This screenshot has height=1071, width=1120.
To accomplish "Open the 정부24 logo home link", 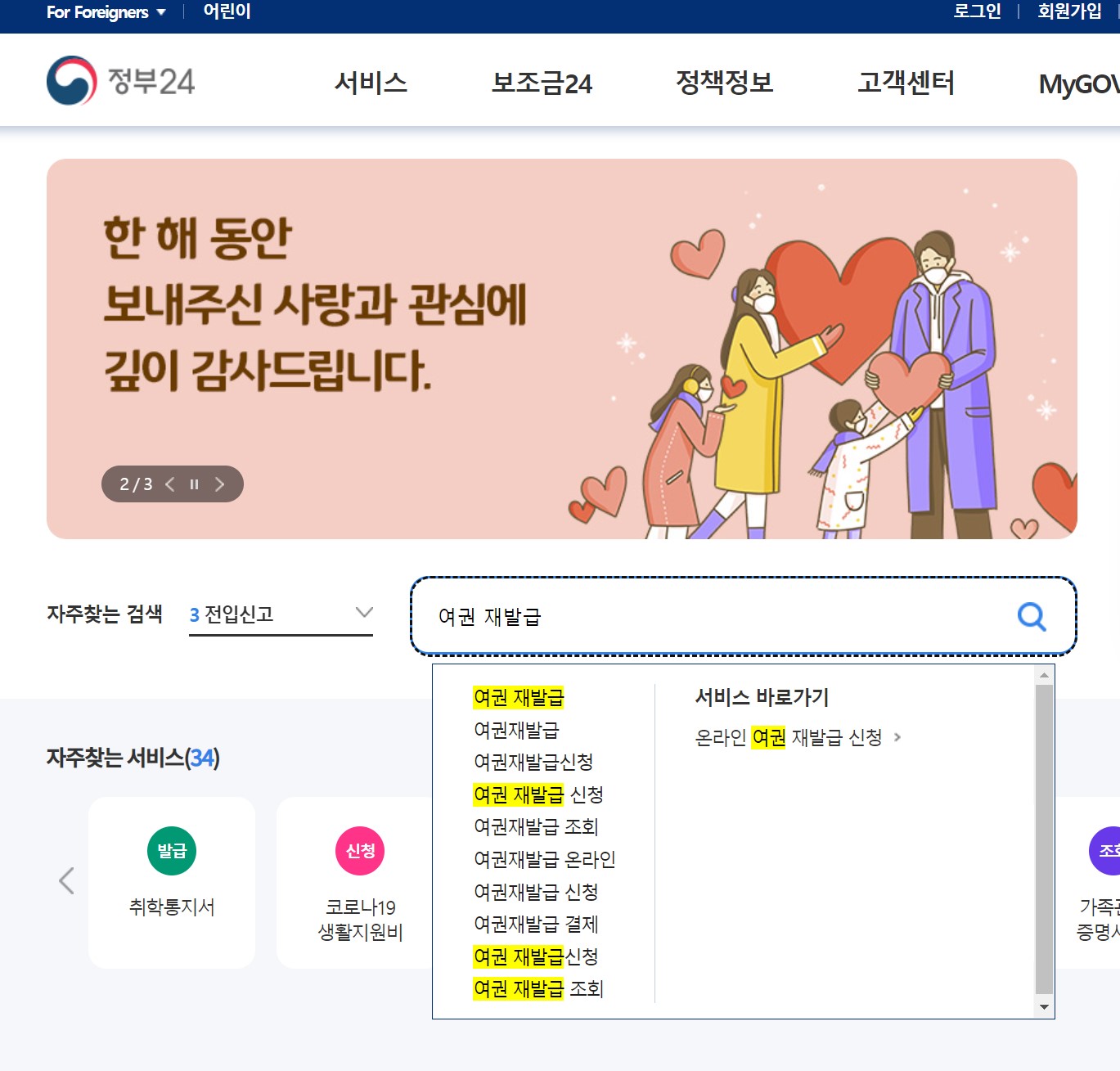I will point(120,81).
